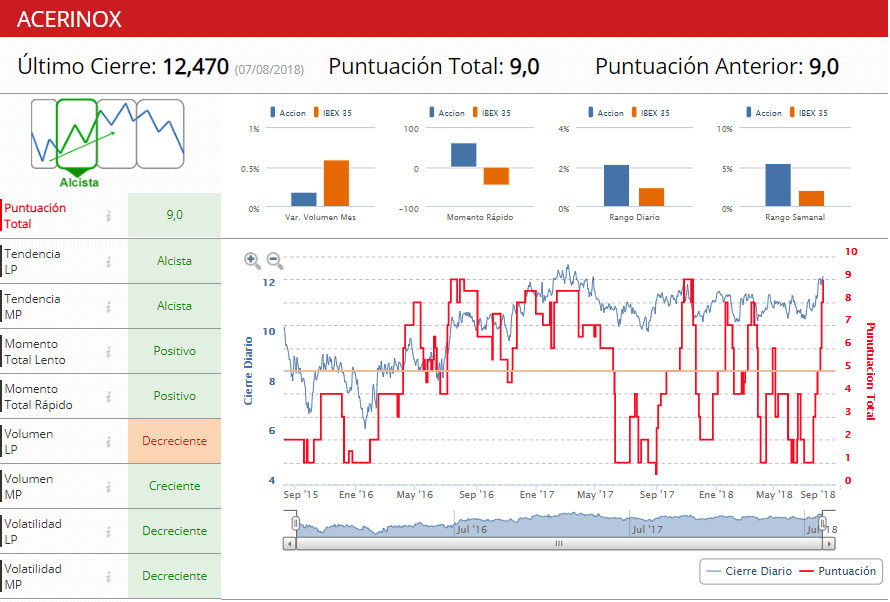Screen dimensions: 890x602
Task: Click Alcista value for Tendencia MP
Action: [174, 306]
